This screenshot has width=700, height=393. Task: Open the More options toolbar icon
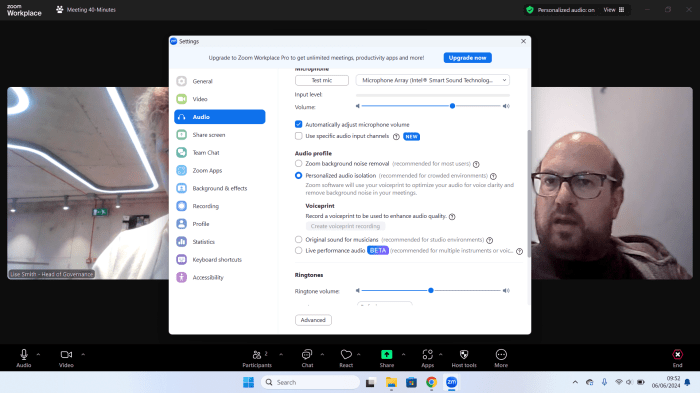pyautogui.click(x=501, y=355)
